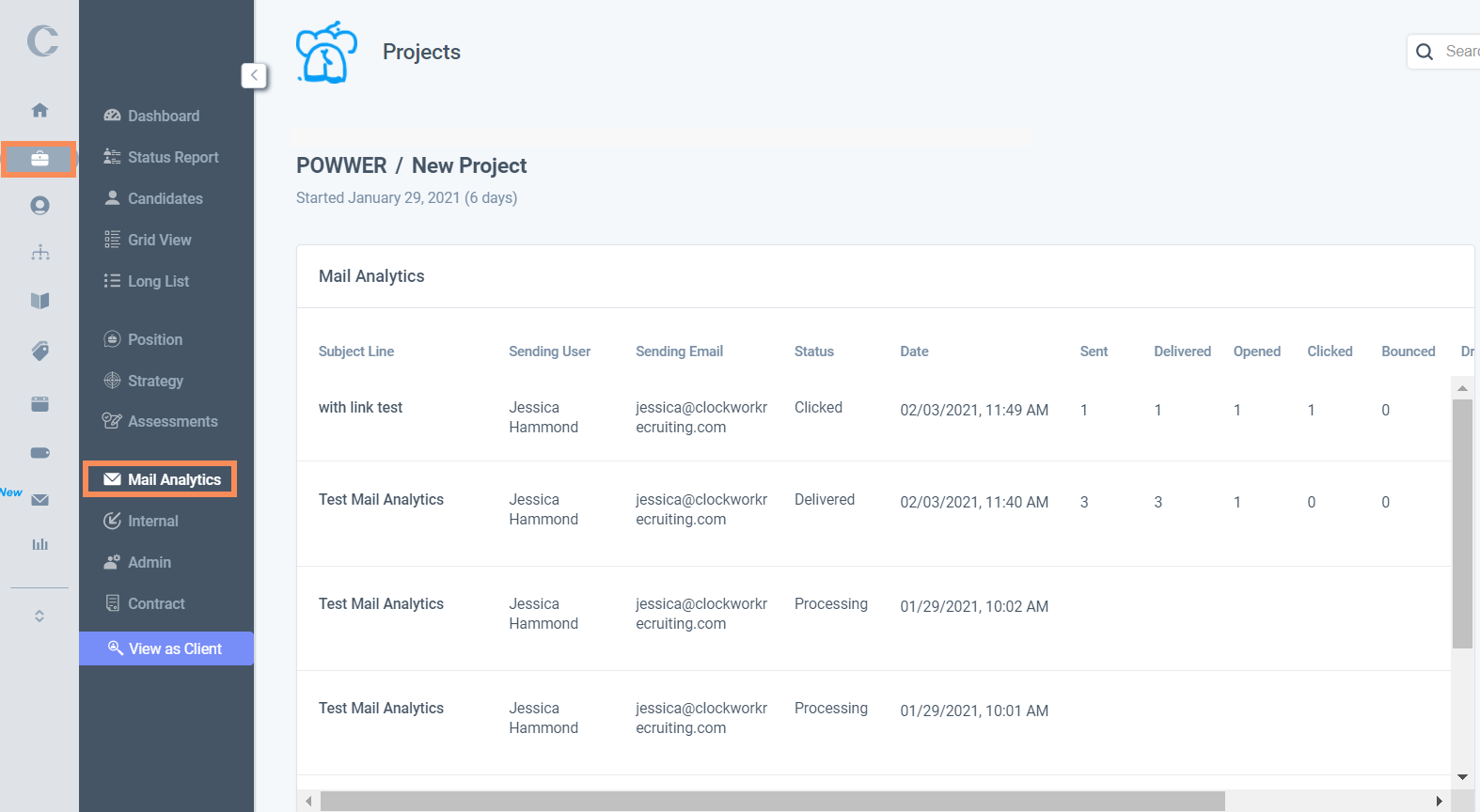Click the search magnifier icon
The height and width of the screenshot is (812, 1480).
(1425, 52)
